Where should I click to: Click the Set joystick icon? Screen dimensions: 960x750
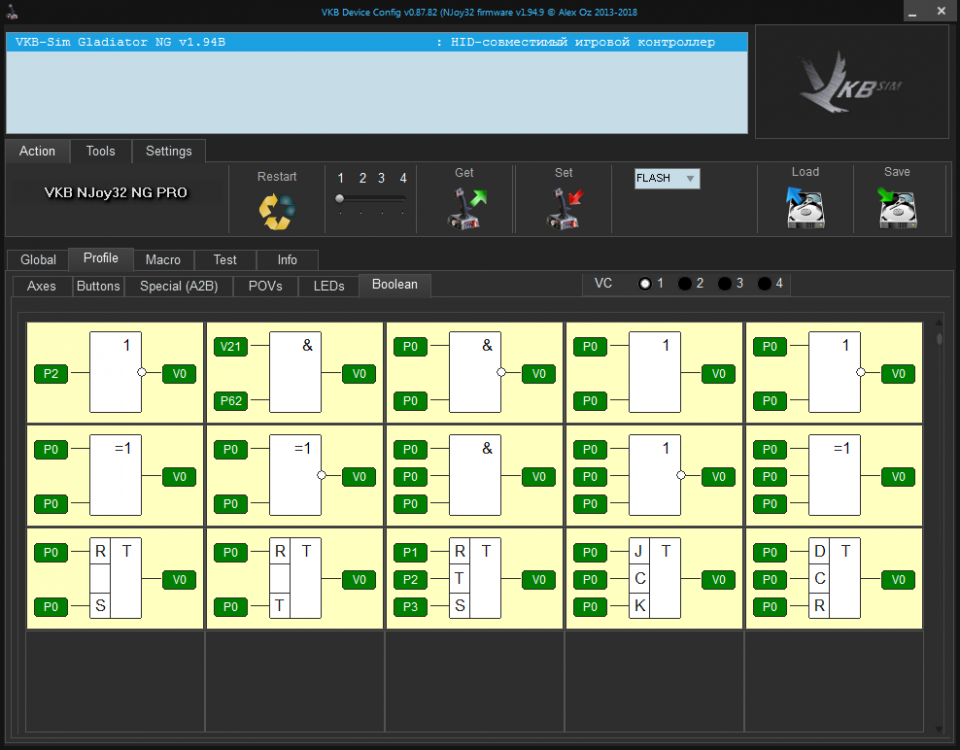[564, 208]
